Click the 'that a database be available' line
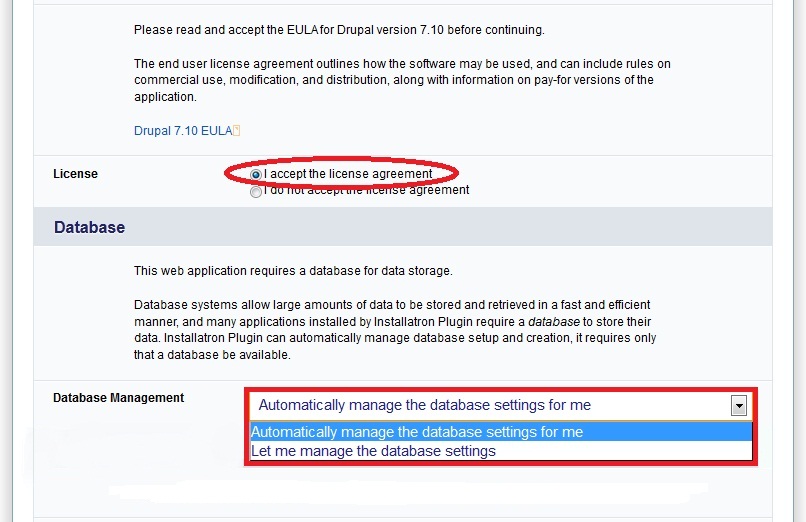The height and width of the screenshot is (522, 806). 212,355
